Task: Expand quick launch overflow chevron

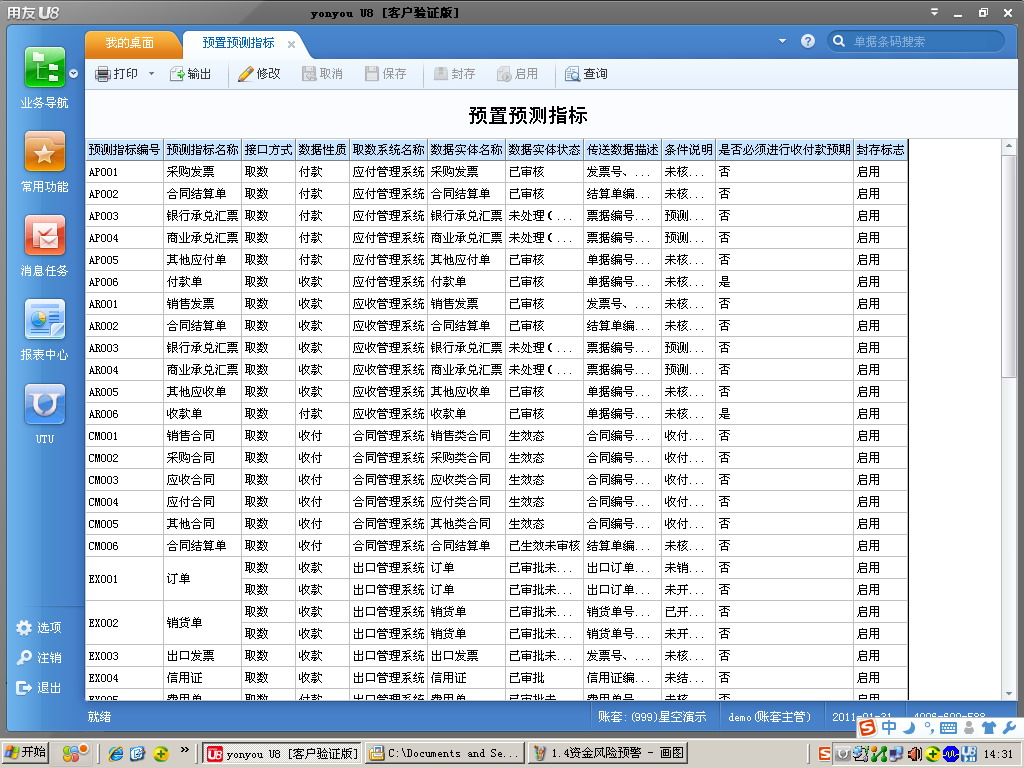Action: [x=184, y=750]
